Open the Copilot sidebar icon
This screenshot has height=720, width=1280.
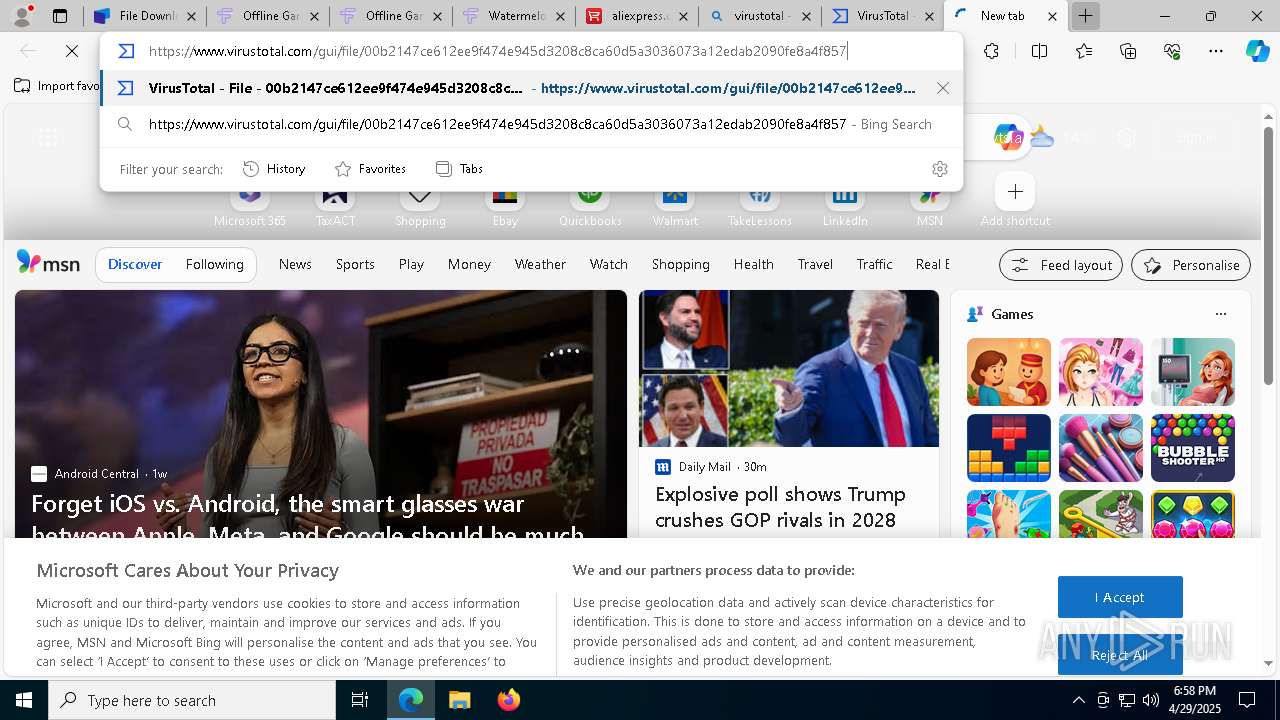pos(1257,51)
